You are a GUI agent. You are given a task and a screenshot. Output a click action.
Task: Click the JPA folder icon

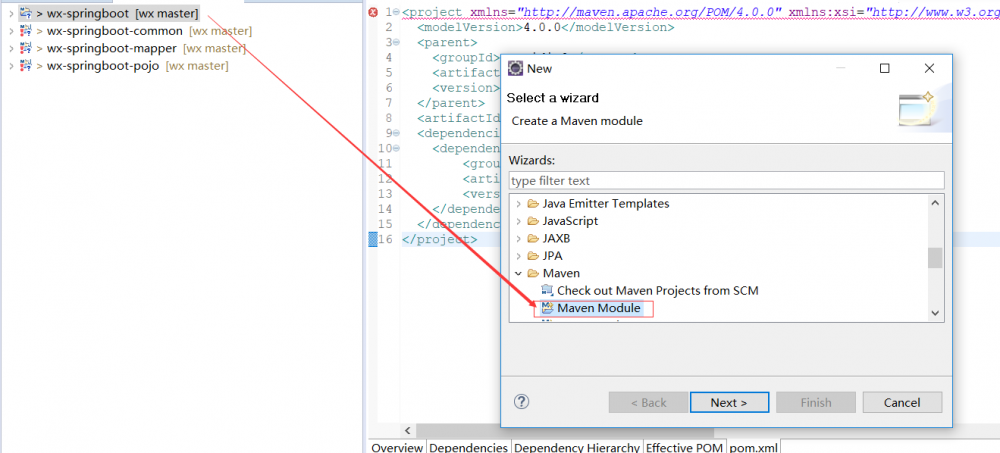533,256
